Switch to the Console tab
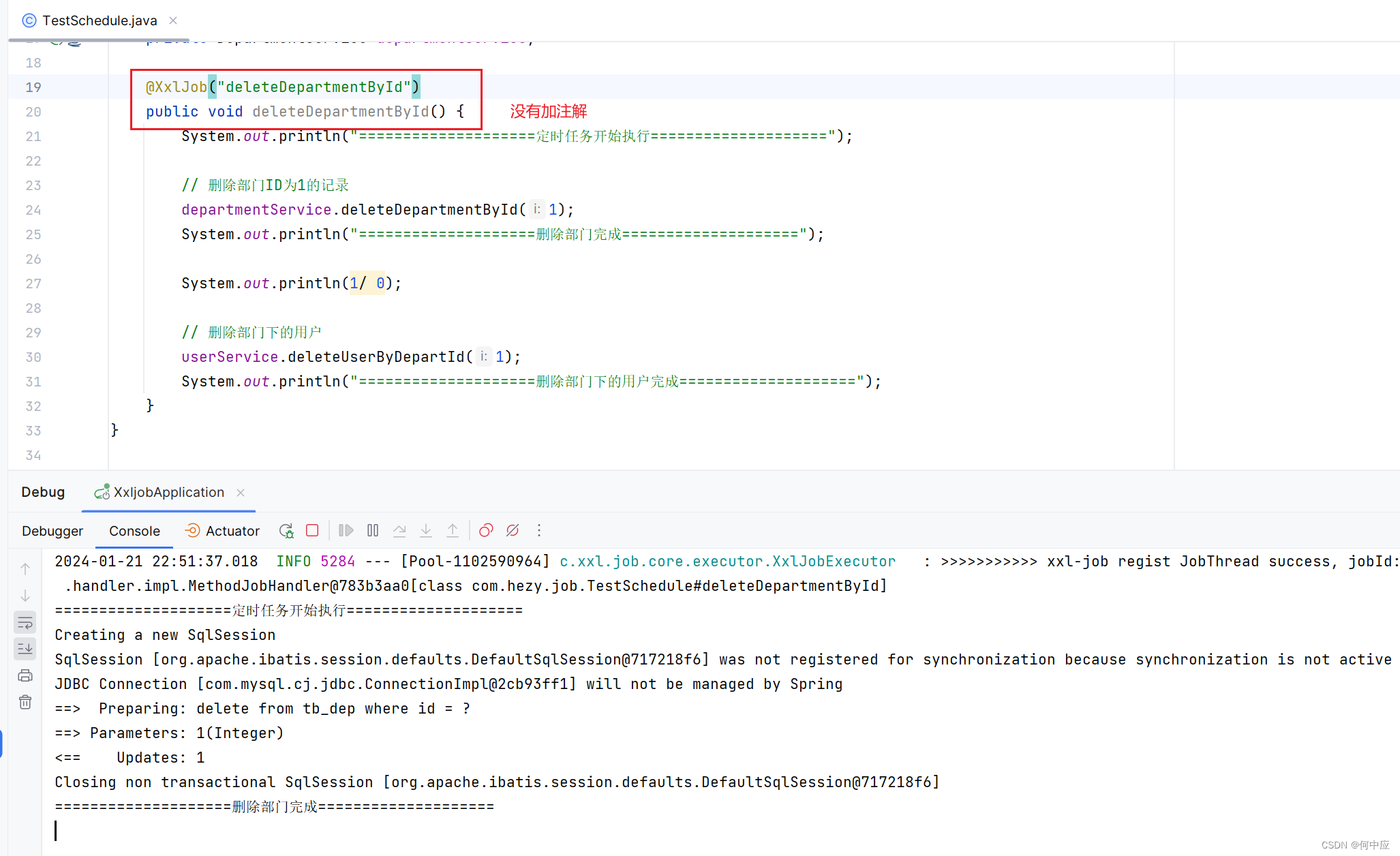Viewport: 1400px width, 856px height. pos(134,531)
